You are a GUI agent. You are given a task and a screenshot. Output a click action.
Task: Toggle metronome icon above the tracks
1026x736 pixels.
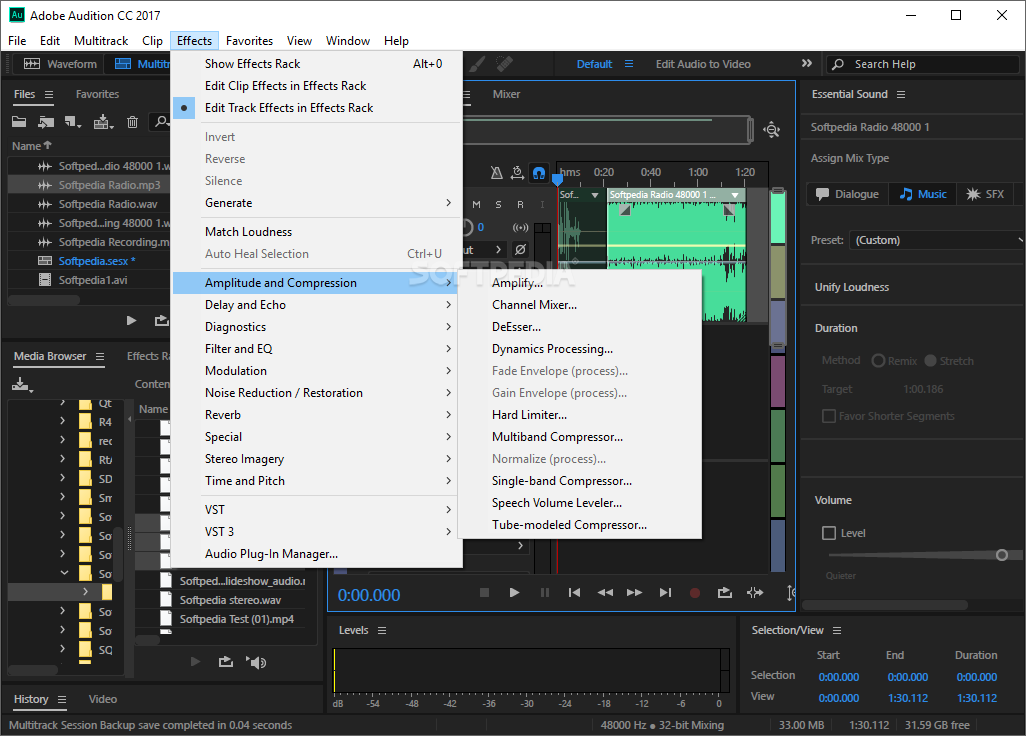coord(497,173)
